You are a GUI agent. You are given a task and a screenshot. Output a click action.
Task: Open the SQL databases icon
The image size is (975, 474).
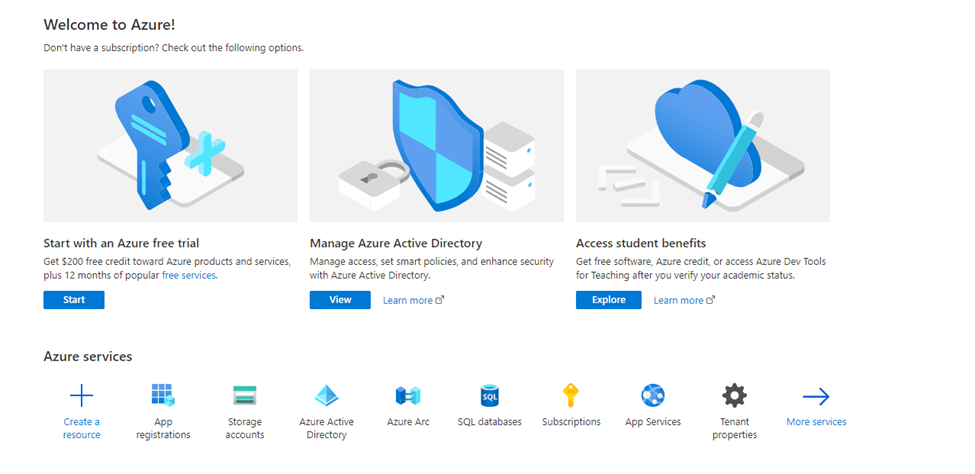tap(489, 395)
